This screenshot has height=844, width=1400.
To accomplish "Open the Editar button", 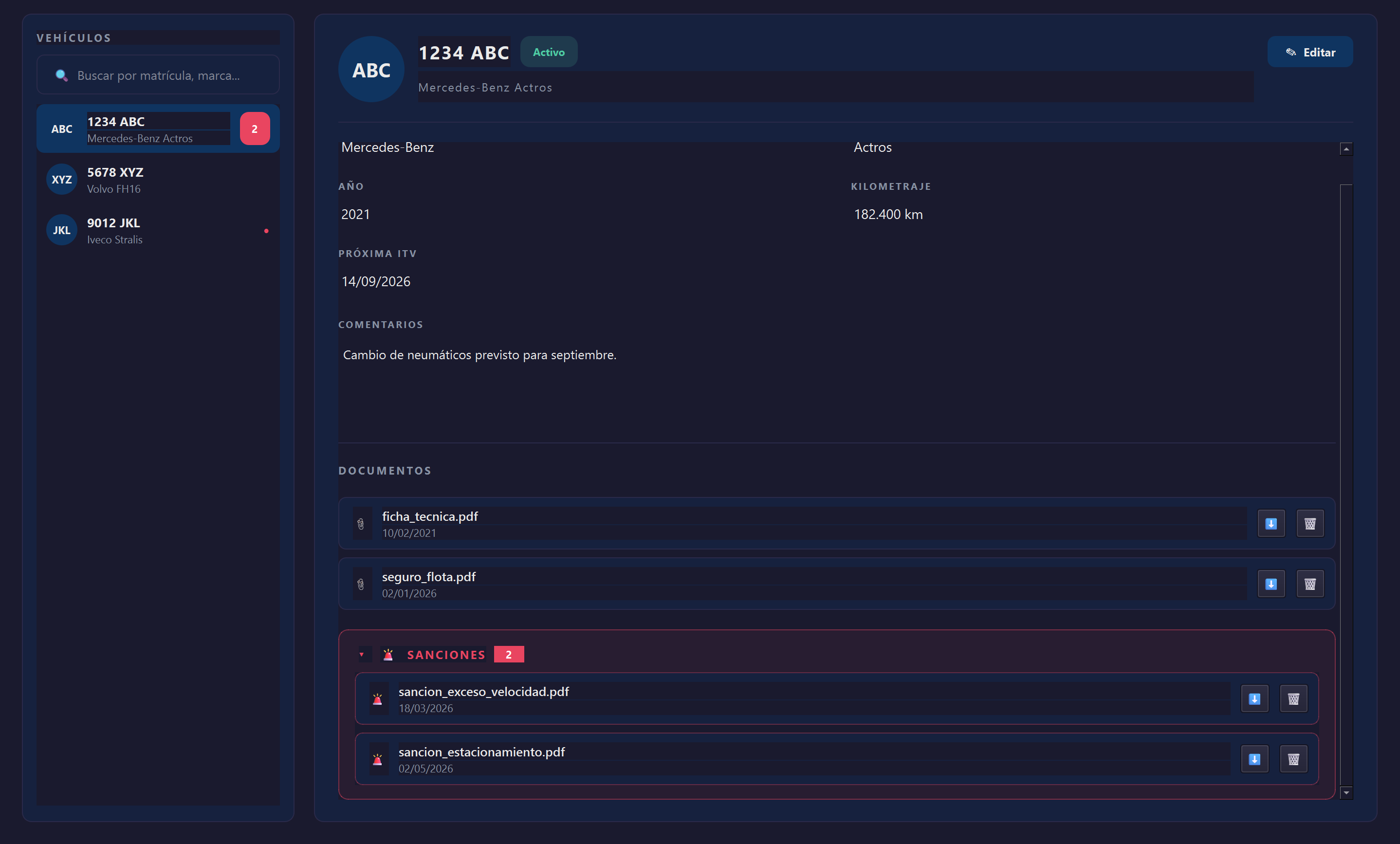I will [x=1309, y=52].
